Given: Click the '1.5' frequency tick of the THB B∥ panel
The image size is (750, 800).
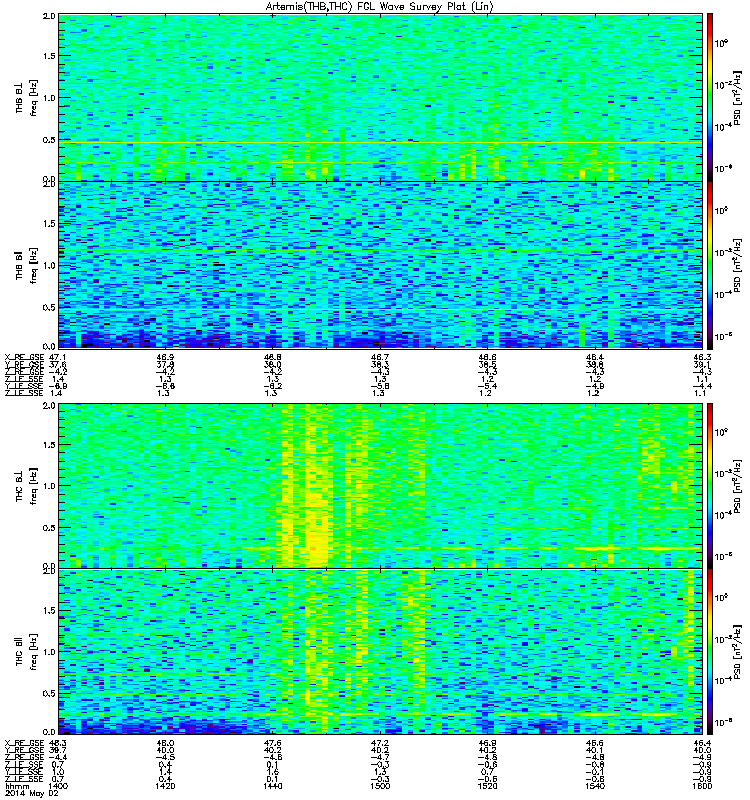Looking at the screenshot, I should click(x=49, y=223).
